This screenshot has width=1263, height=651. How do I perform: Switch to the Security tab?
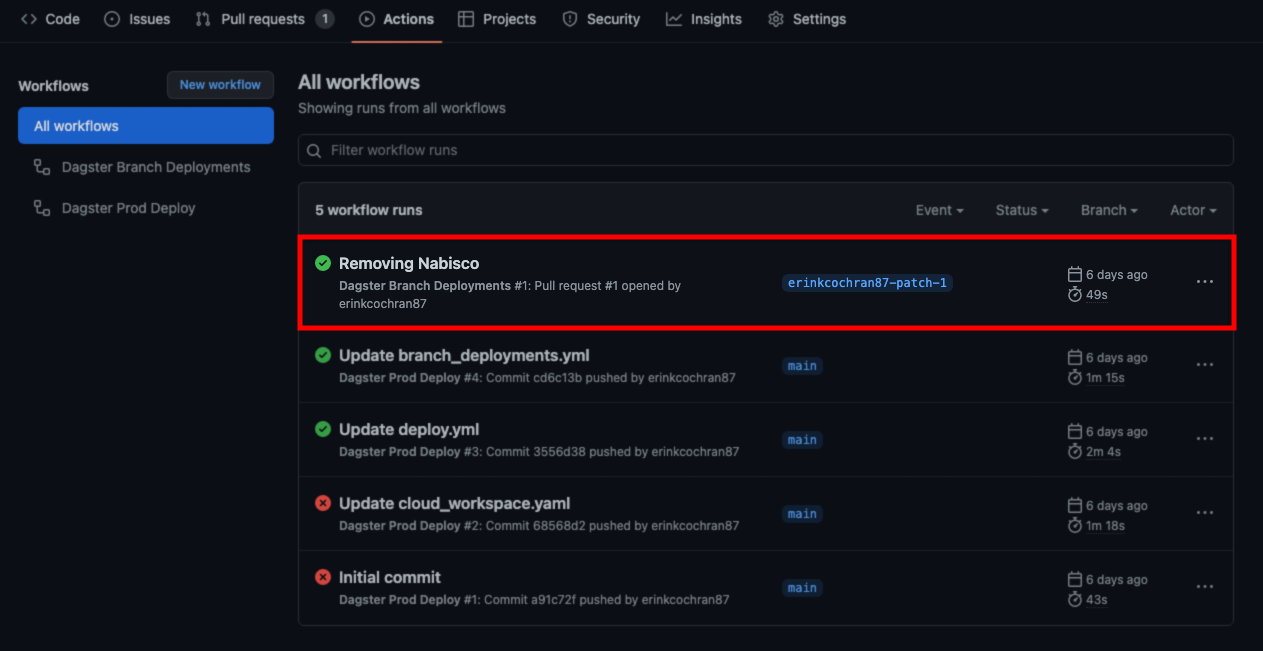coord(601,18)
